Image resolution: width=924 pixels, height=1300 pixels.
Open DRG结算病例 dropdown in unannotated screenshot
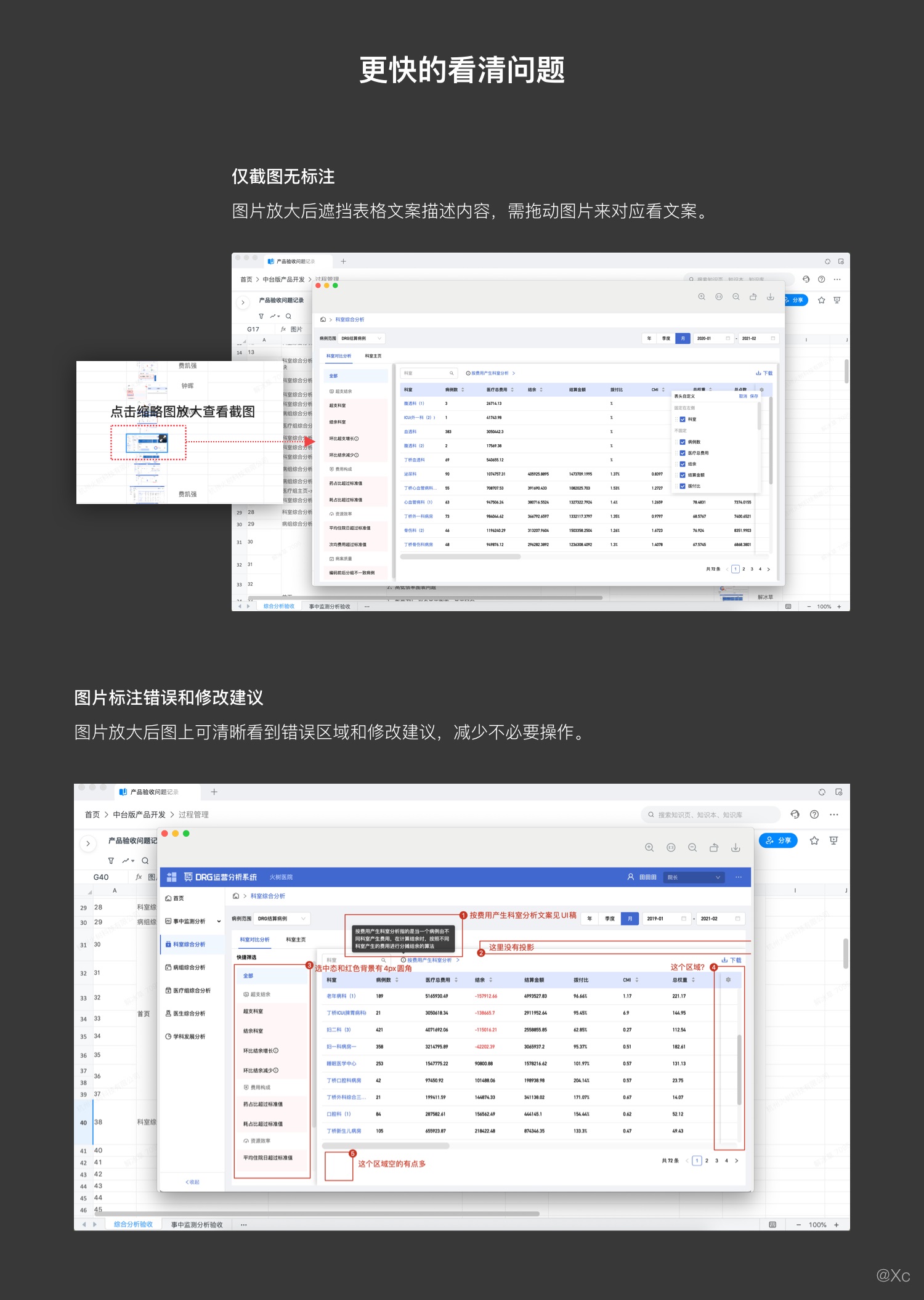coord(362,338)
